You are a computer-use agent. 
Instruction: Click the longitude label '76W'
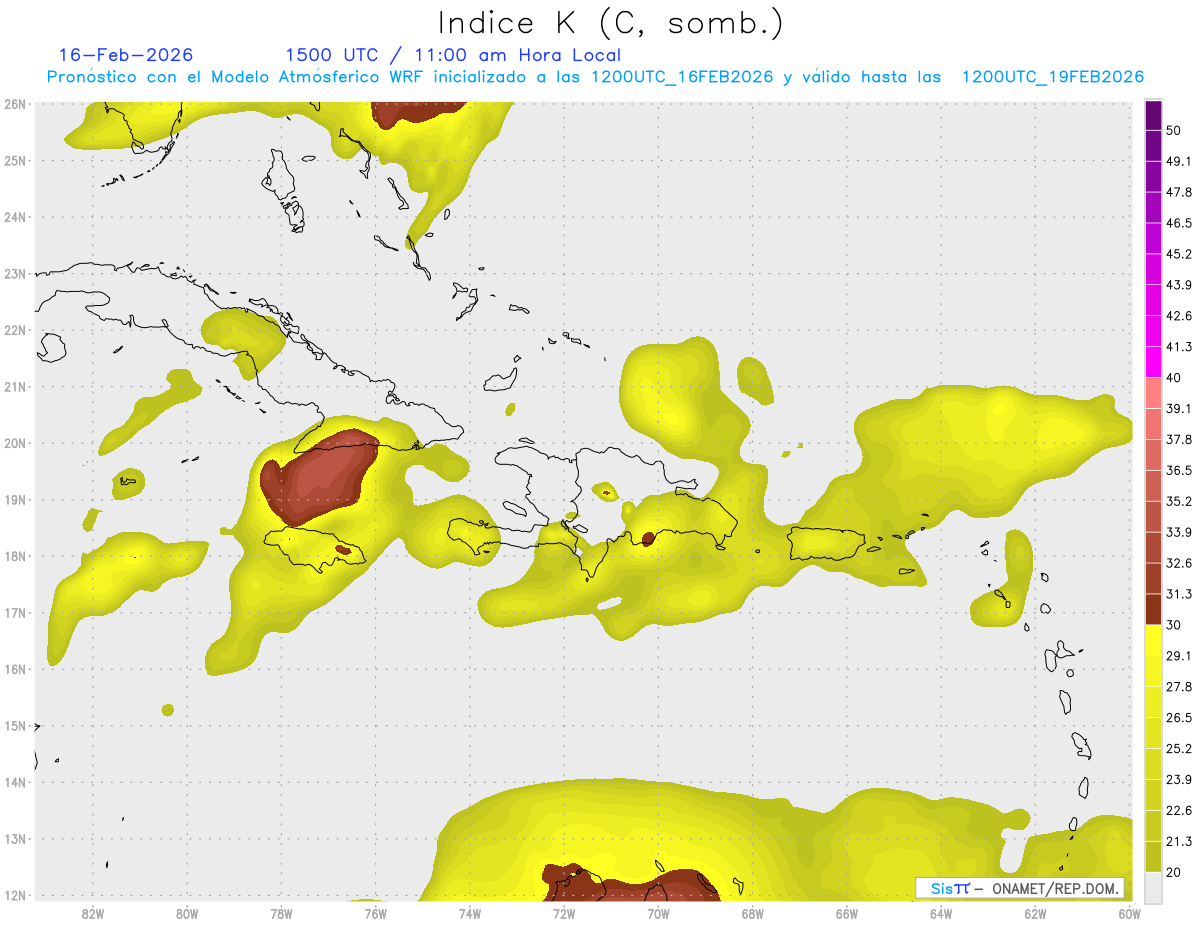375,915
